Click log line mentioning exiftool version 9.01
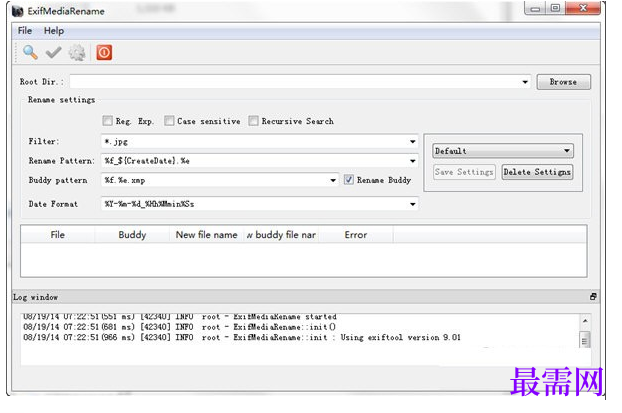 click(x=242, y=337)
